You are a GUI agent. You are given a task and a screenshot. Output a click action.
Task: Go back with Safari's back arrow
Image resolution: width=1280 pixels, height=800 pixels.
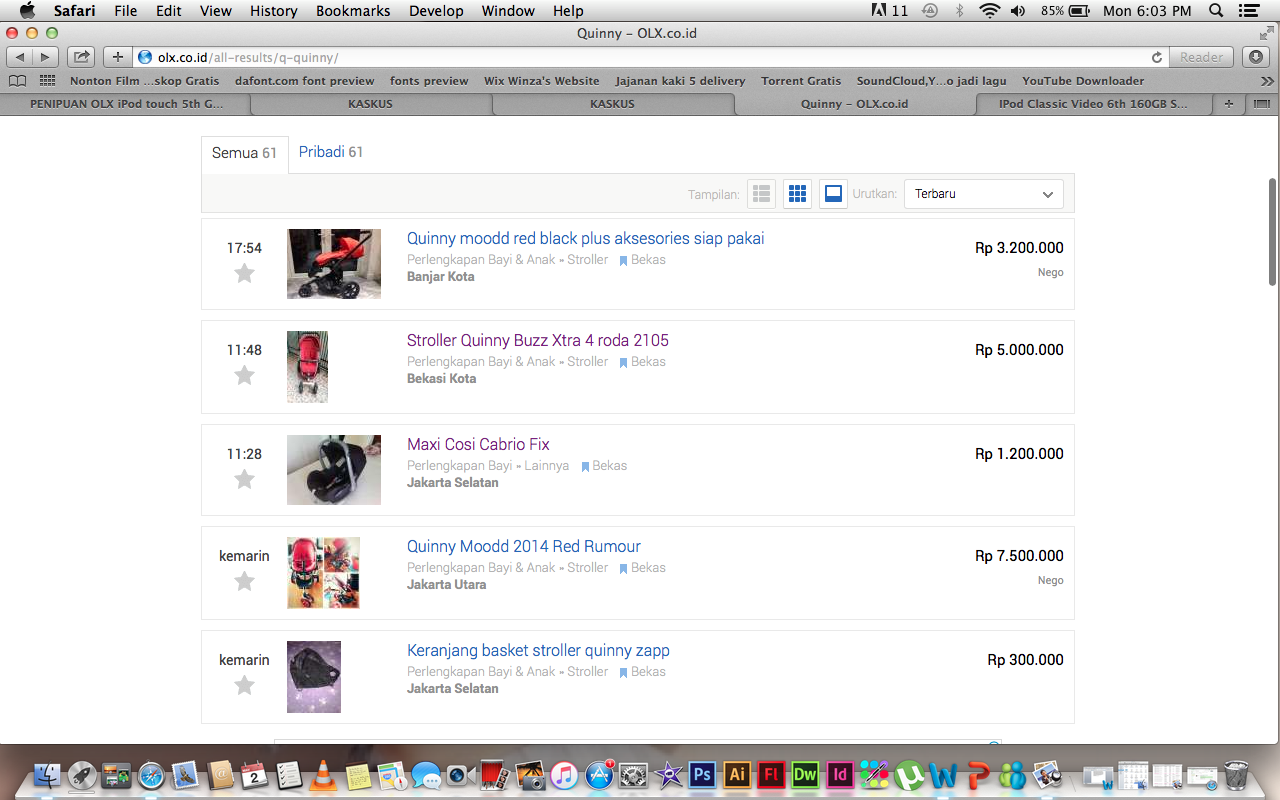(20, 57)
